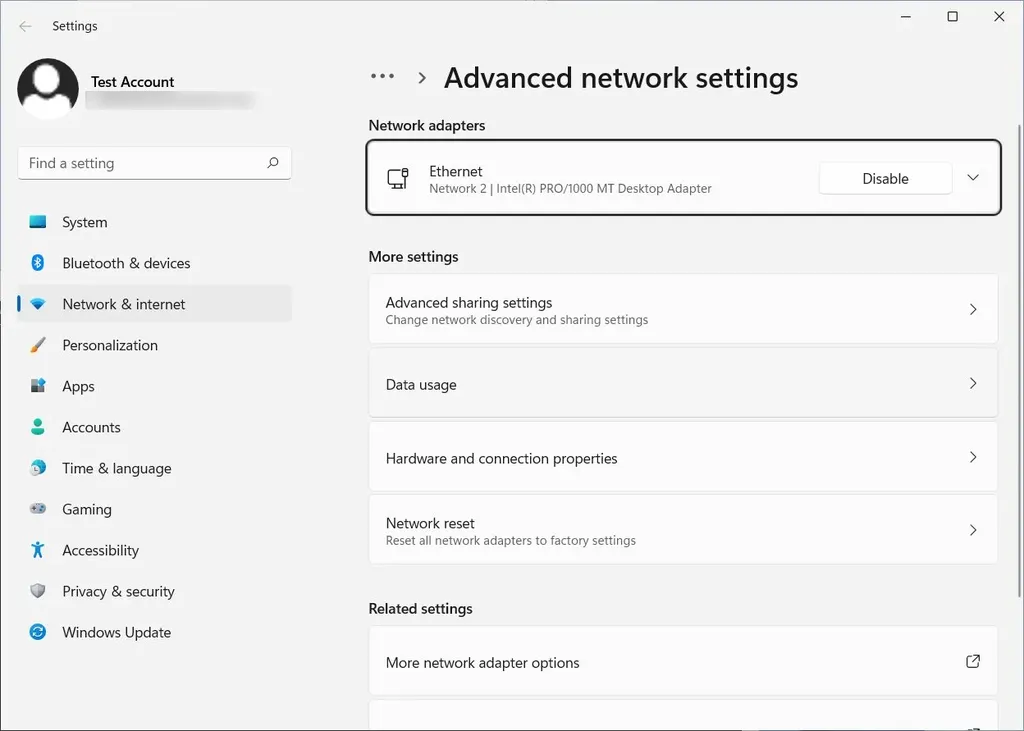Click the Bluetooth icon in sidebar
The width and height of the screenshot is (1024, 731).
pos(38,263)
